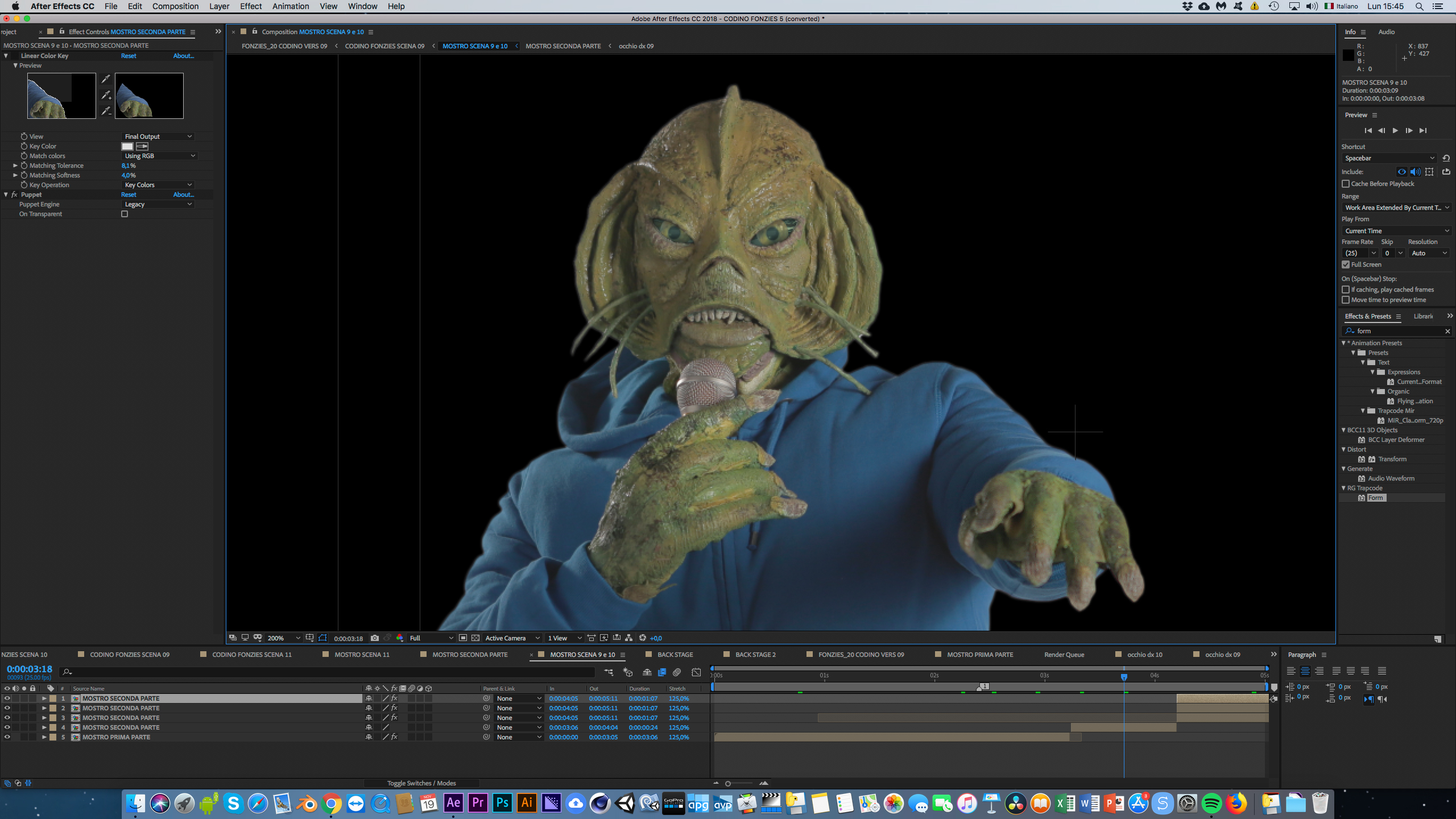Screen dimensions: 1456x819
Task: Open the Effect menu
Action: pos(251,6)
